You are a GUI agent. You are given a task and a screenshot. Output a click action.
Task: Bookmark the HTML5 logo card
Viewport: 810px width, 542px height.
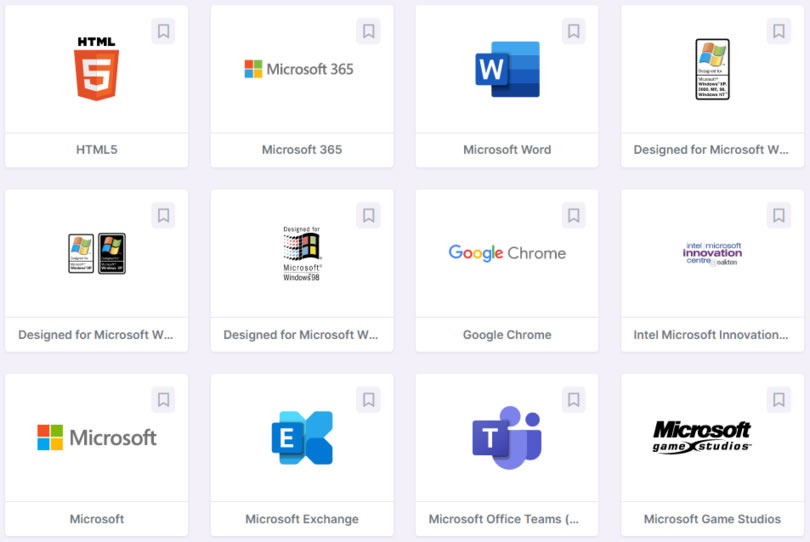tap(163, 31)
